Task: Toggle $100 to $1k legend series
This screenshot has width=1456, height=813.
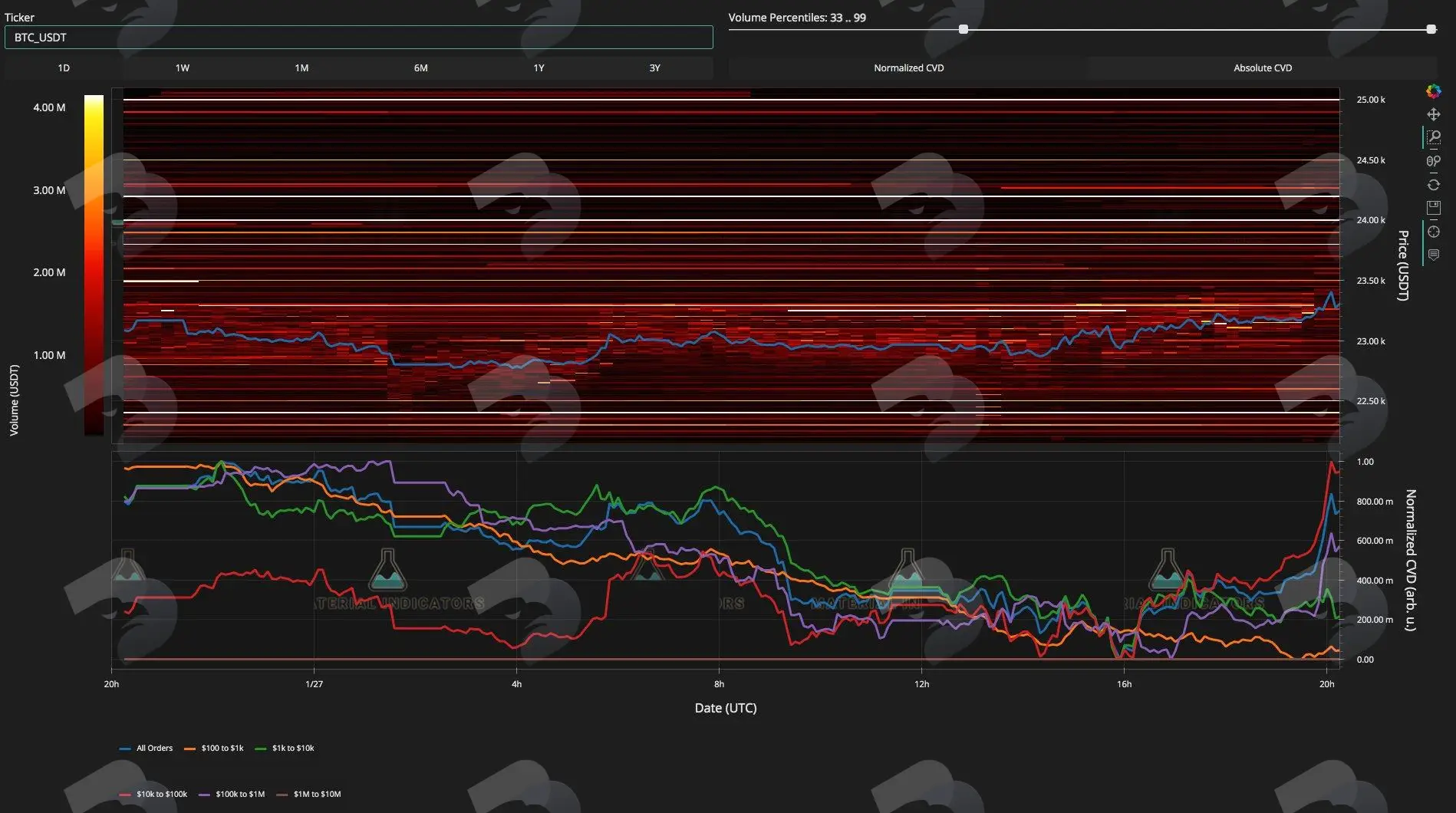Action: pos(214,748)
